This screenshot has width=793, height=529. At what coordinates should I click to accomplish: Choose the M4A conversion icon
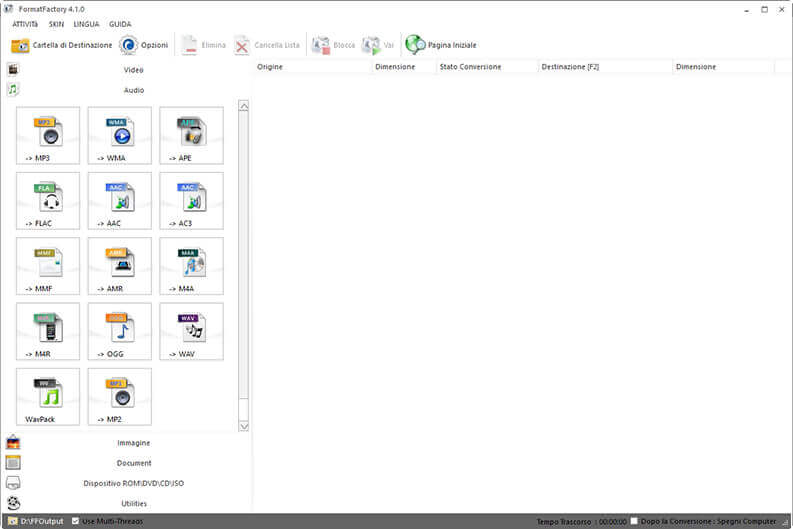coord(192,266)
